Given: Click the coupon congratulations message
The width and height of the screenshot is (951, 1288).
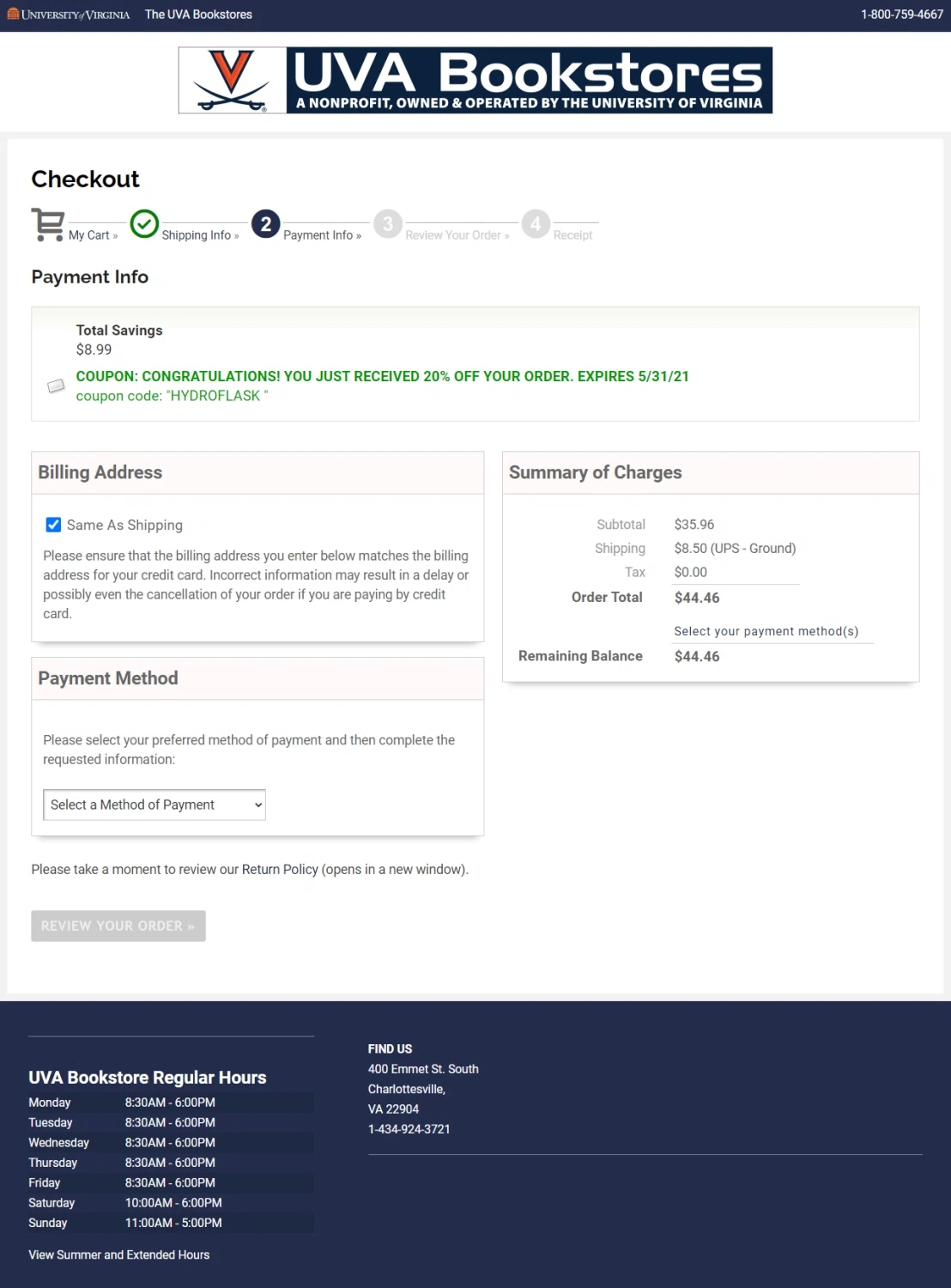Looking at the screenshot, I should [x=383, y=376].
